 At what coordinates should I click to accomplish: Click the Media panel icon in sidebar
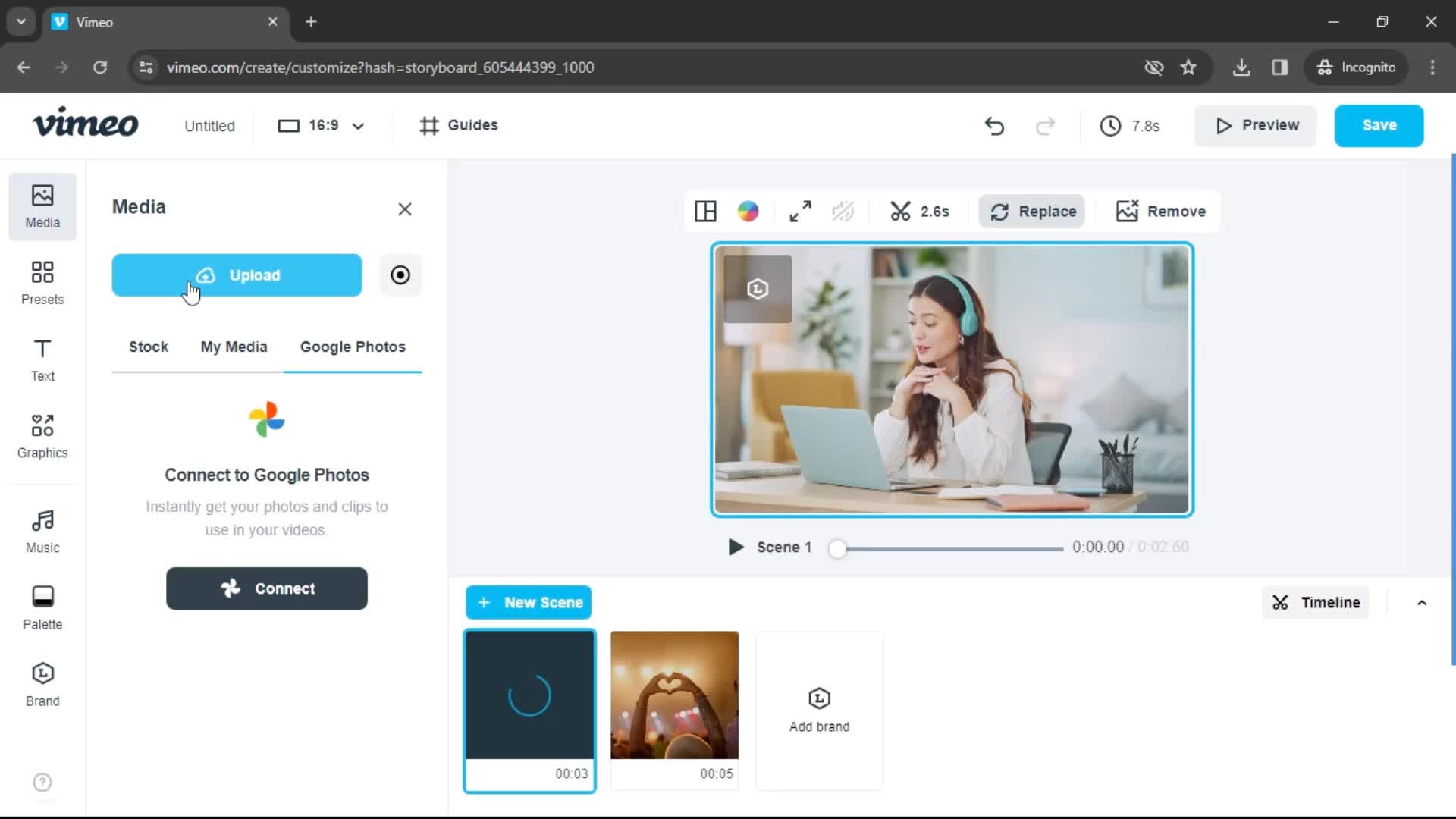click(42, 205)
